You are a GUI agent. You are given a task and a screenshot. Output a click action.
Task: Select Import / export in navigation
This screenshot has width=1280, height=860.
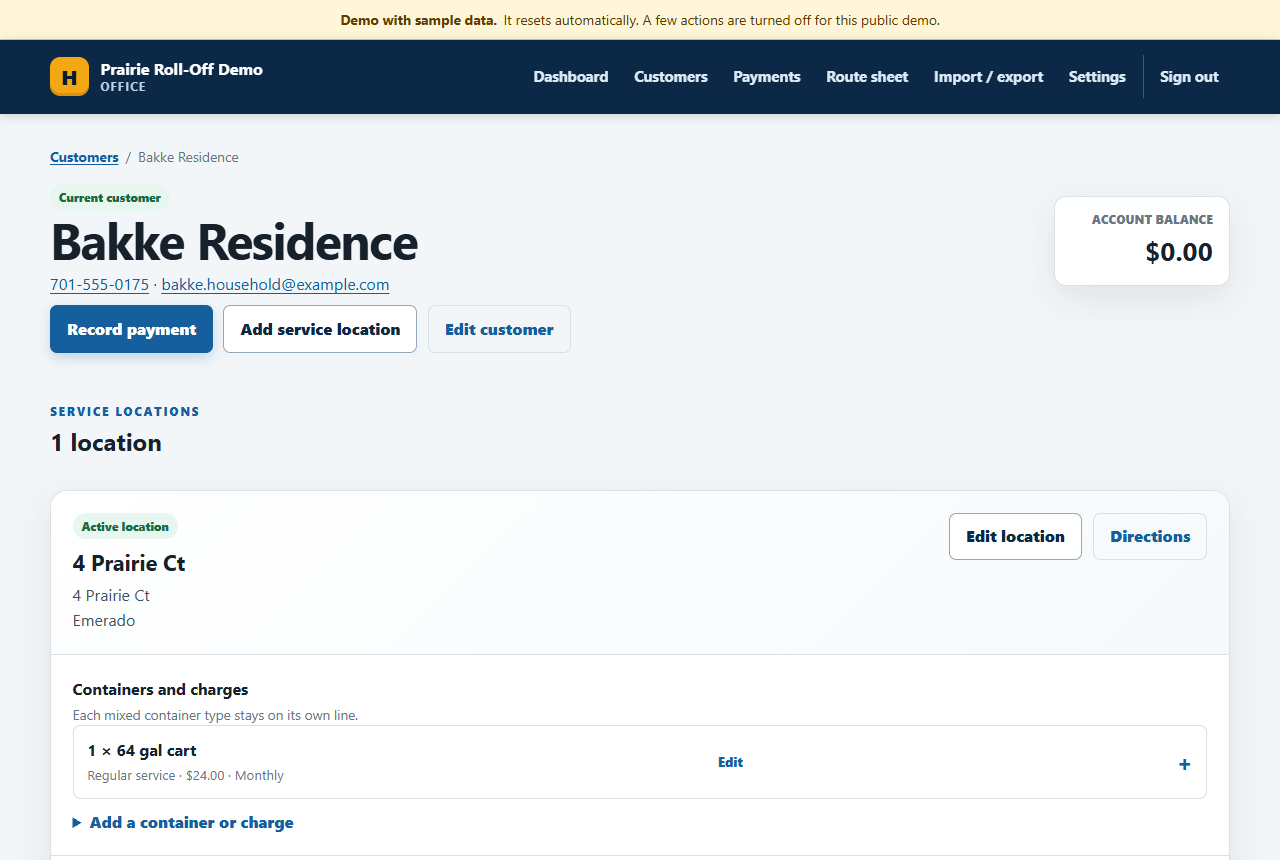point(989,77)
